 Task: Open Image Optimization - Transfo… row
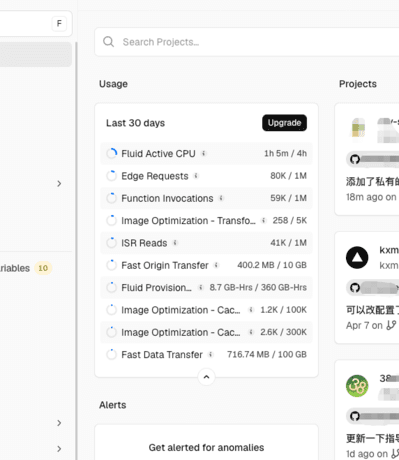pyautogui.click(x=206, y=220)
